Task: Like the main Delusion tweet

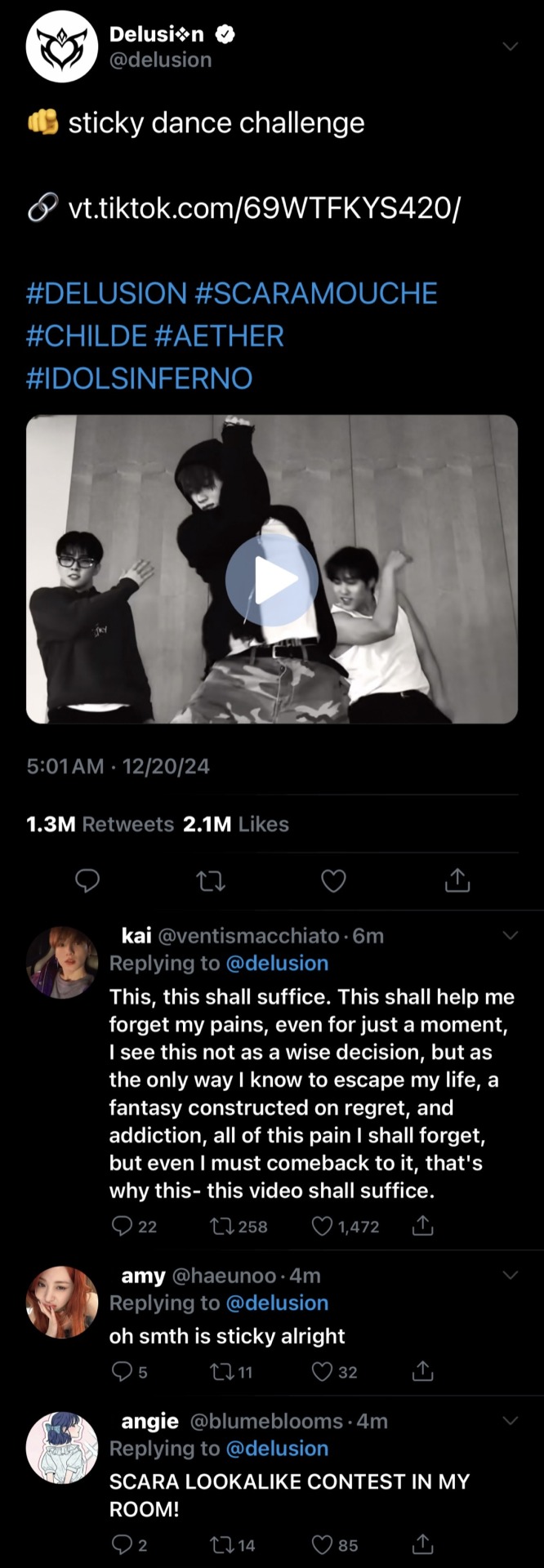Action: tap(333, 880)
